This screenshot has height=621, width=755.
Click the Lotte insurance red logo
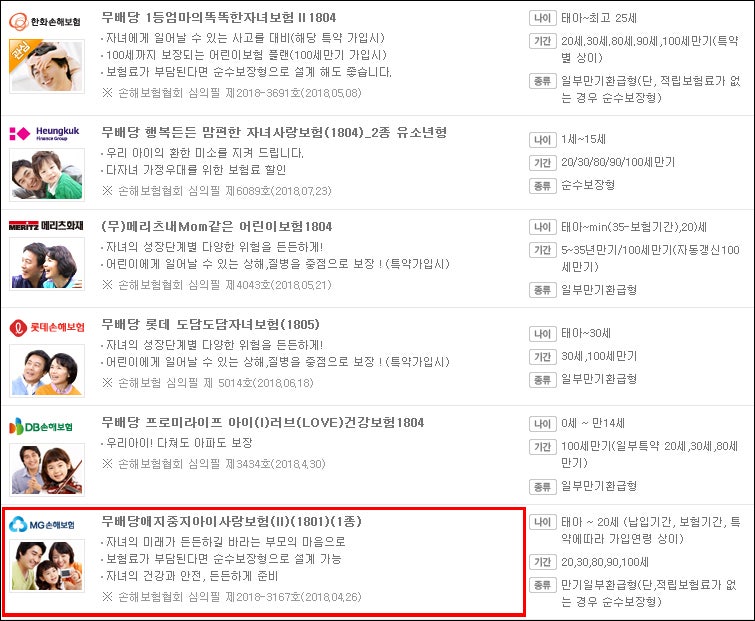47,327
